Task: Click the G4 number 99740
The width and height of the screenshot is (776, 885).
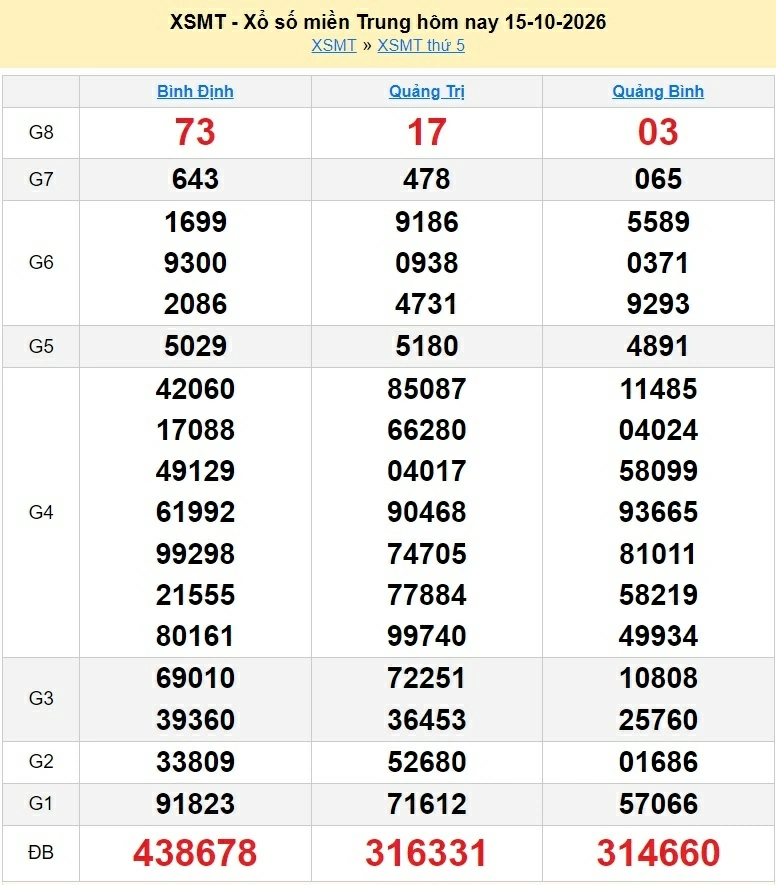Action: [x=427, y=637]
